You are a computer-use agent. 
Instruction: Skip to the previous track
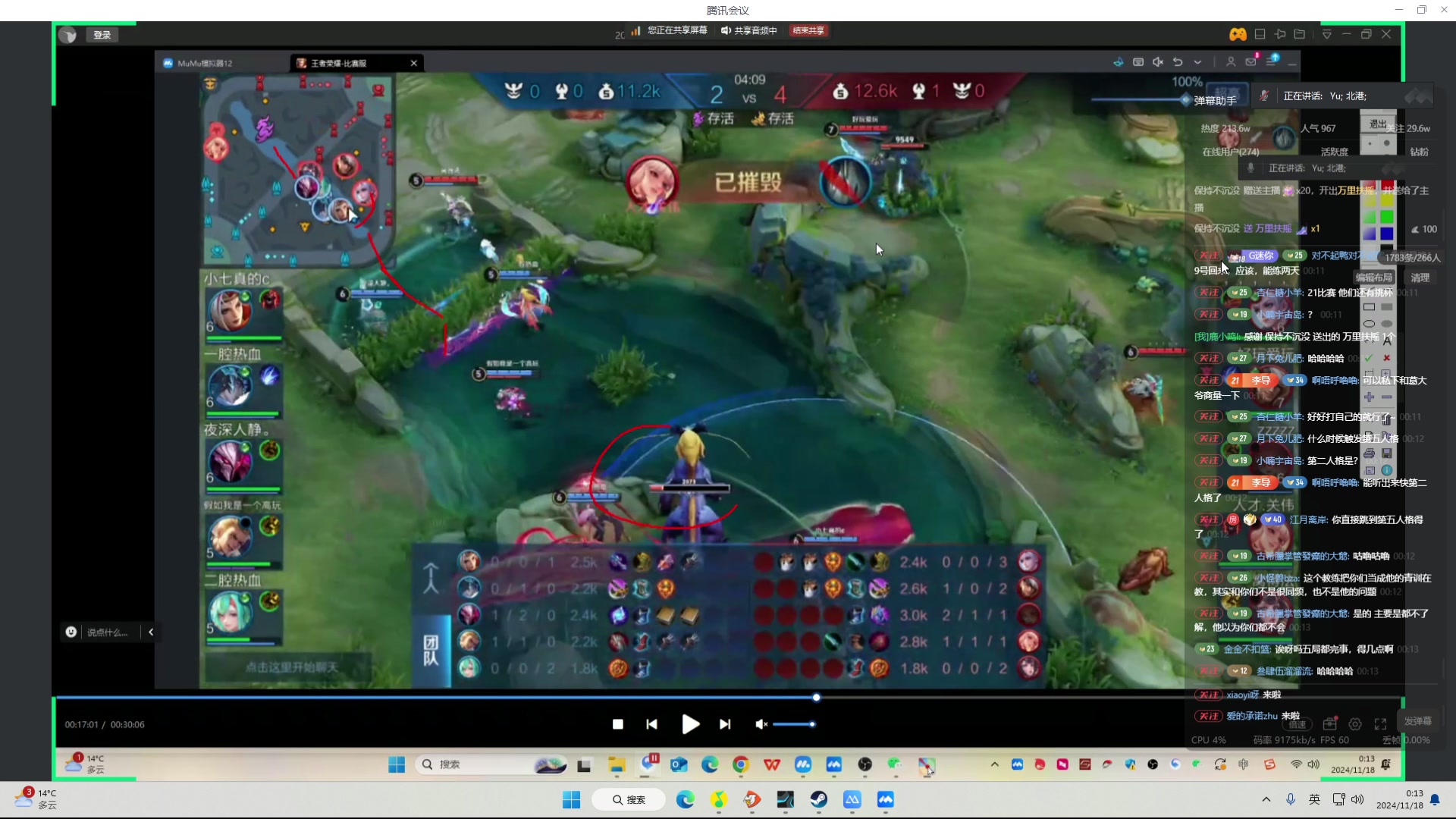(x=652, y=724)
